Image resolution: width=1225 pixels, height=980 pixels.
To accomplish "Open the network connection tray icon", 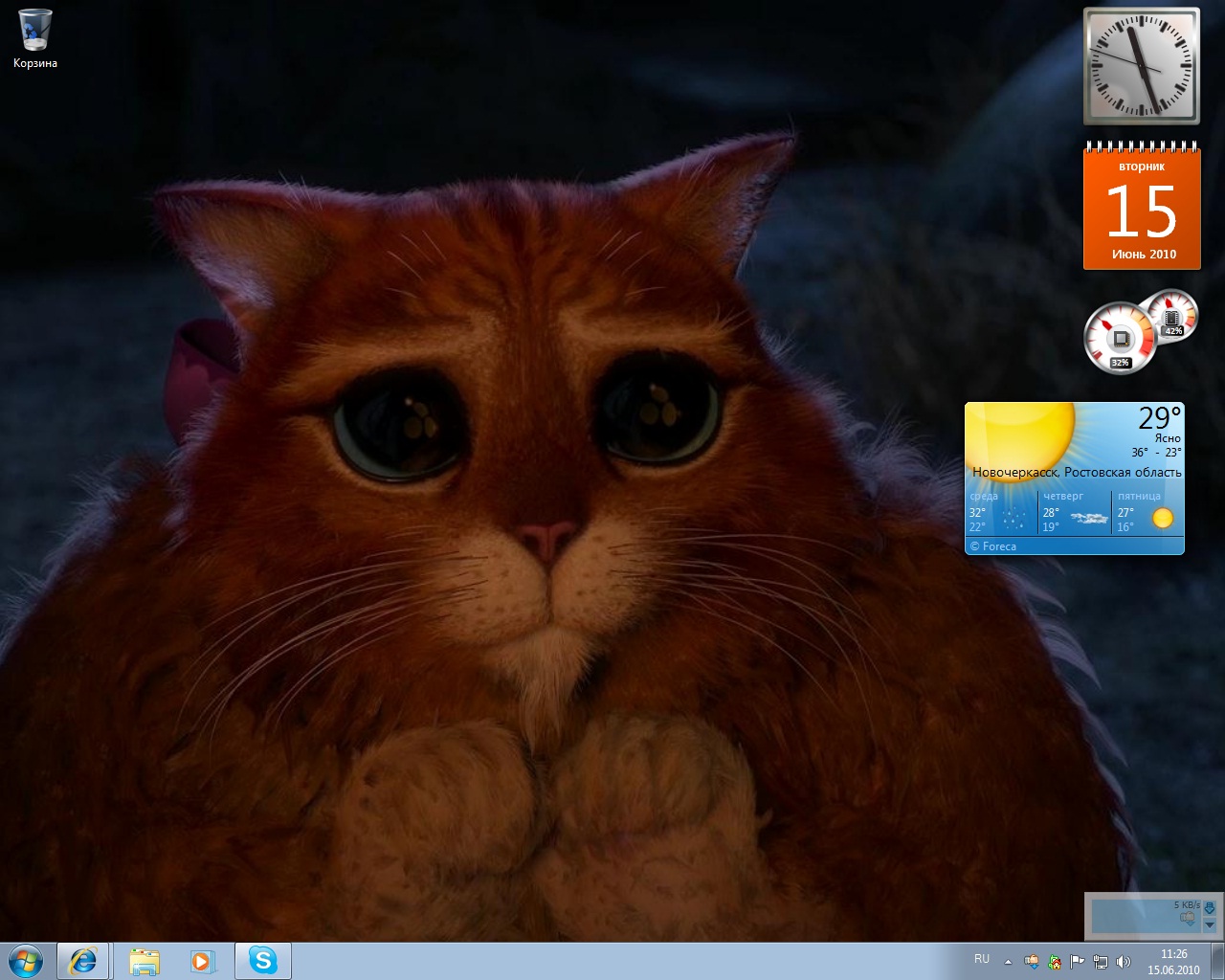I will (x=1101, y=962).
